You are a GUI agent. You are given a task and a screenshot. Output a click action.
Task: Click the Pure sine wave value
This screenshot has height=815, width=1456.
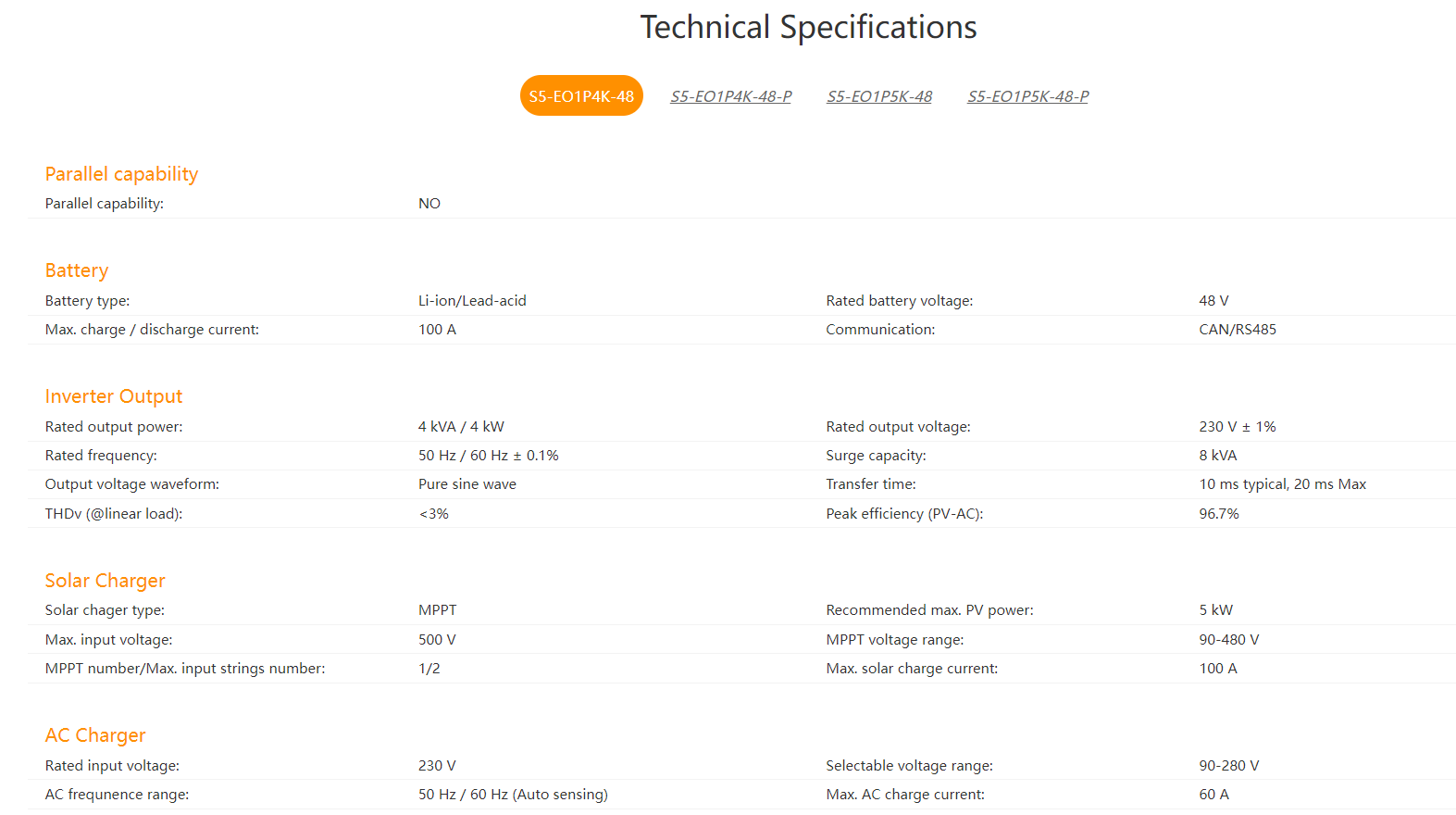pyautogui.click(x=467, y=484)
